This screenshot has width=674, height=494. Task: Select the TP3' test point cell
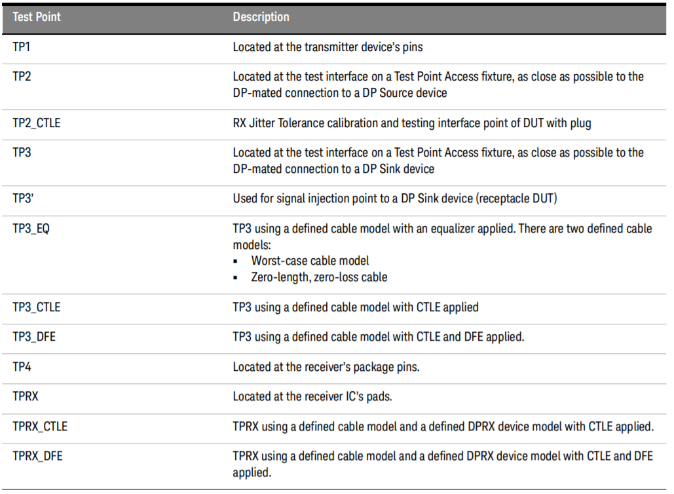point(23,199)
